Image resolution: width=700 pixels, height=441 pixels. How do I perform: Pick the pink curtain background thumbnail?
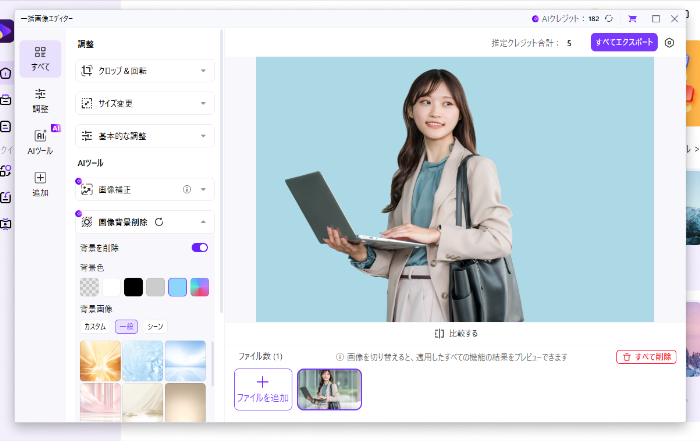[100, 402]
